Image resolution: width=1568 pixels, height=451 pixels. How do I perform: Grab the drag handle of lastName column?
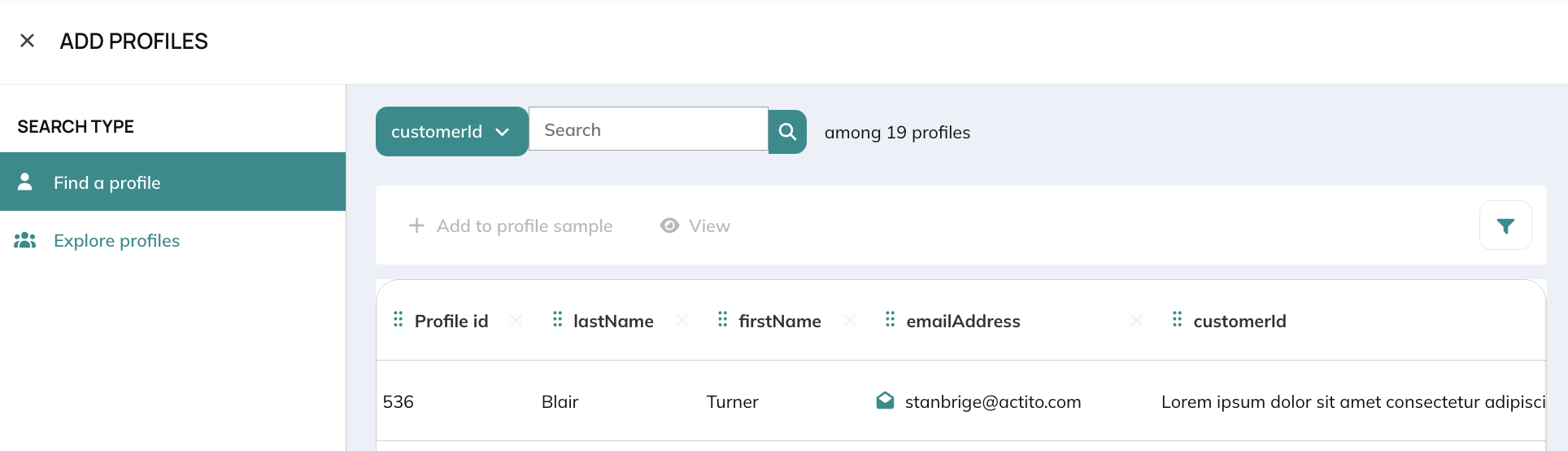pos(557,319)
